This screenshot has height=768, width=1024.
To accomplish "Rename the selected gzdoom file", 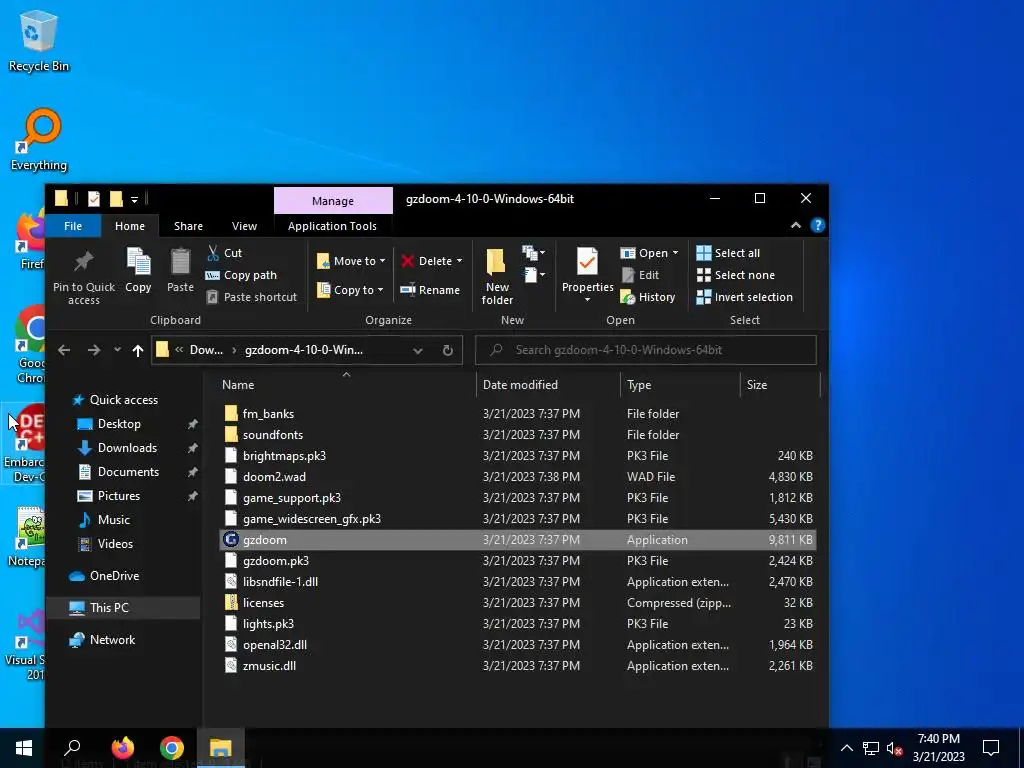I will [x=430, y=290].
